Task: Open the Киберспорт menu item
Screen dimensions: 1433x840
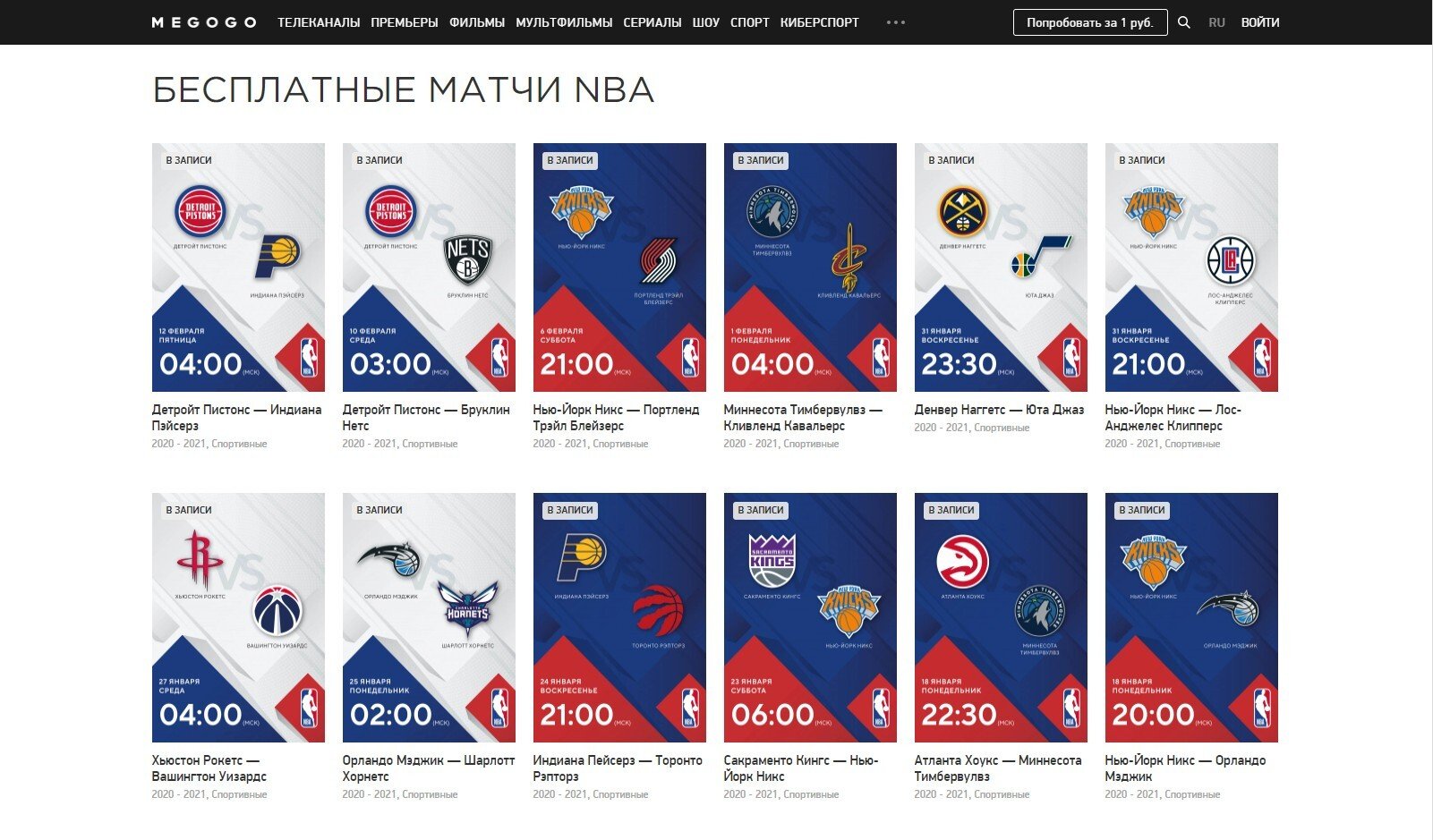Action: [819, 22]
